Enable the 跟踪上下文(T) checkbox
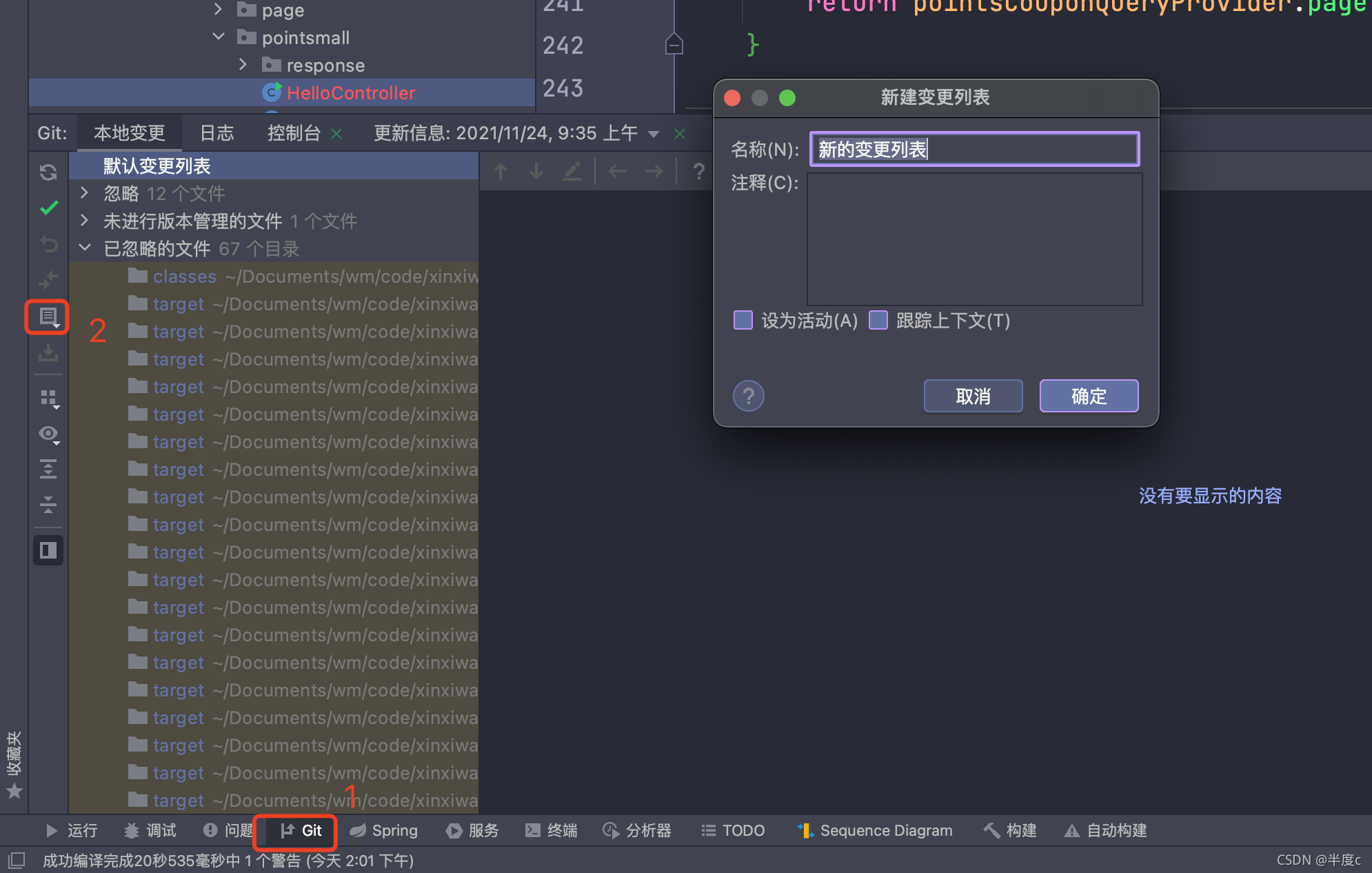 [878, 320]
